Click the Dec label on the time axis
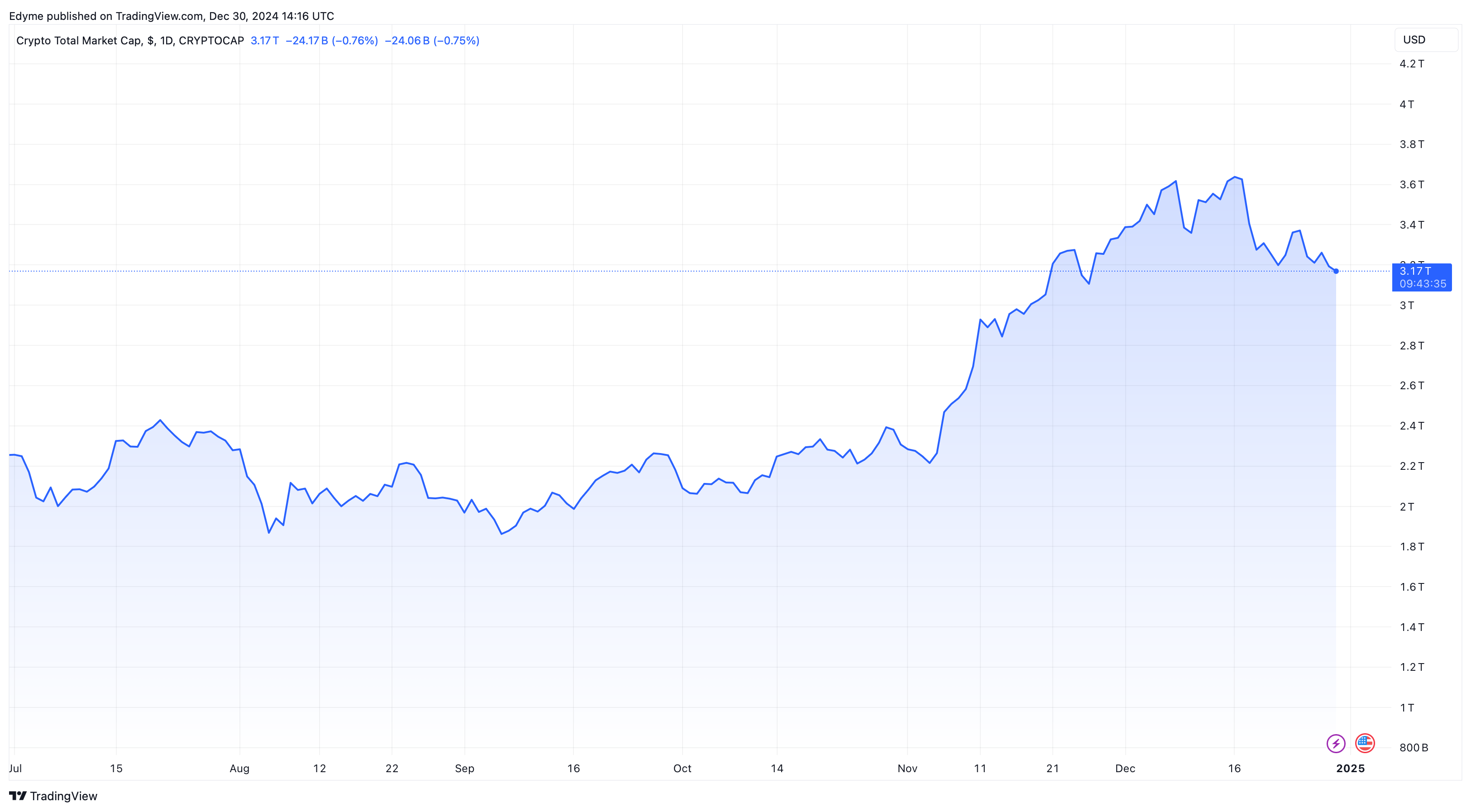The height and width of the screenshot is (812, 1471). [x=1125, y=768]
